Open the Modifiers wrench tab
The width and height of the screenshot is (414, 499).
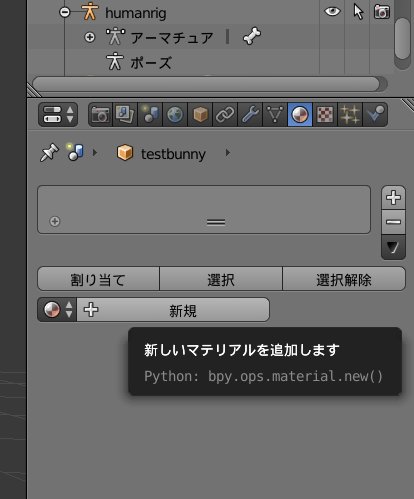point(250,115)
